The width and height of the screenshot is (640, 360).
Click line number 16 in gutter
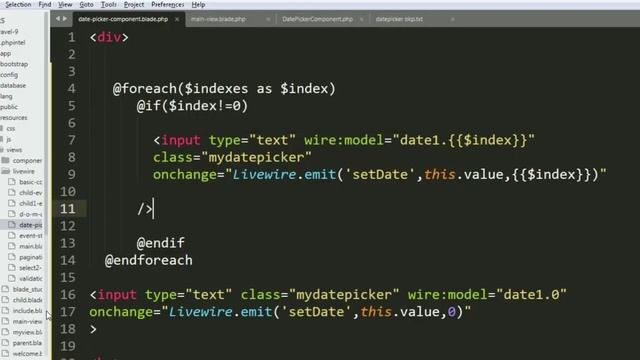click(68, 295)
